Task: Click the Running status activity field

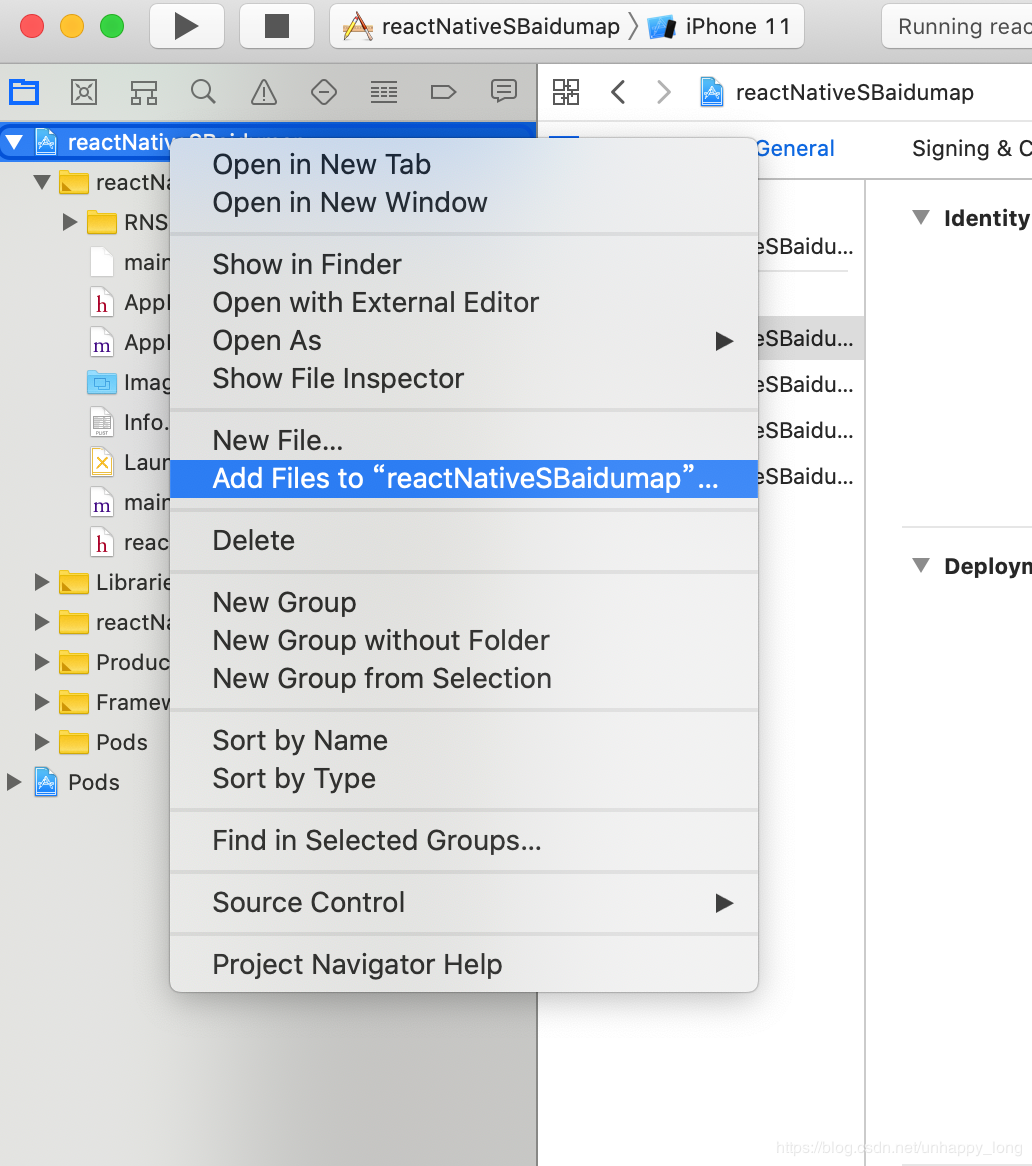Action: pyautogui.click(x=958, y=27)
